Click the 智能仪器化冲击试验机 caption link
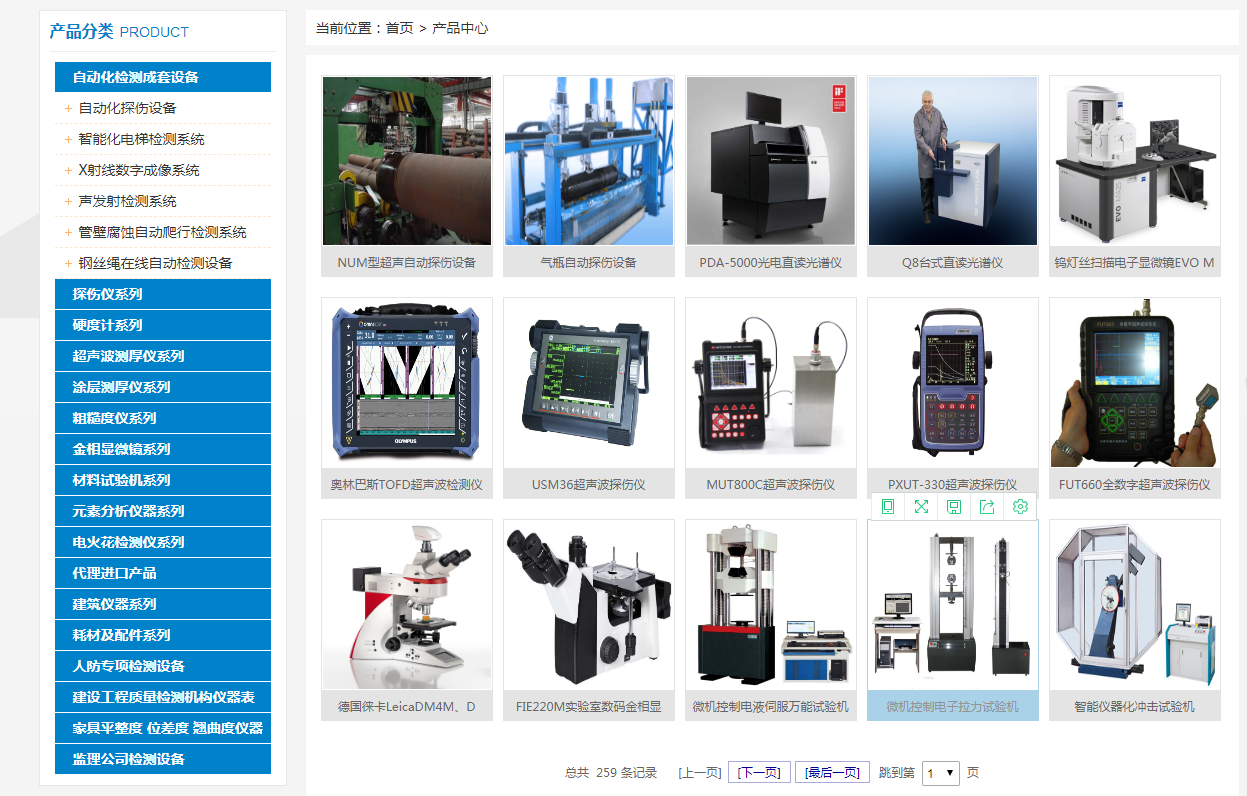The height and width of the screenshot is (796, 1247). click(x=1135, y=707)
